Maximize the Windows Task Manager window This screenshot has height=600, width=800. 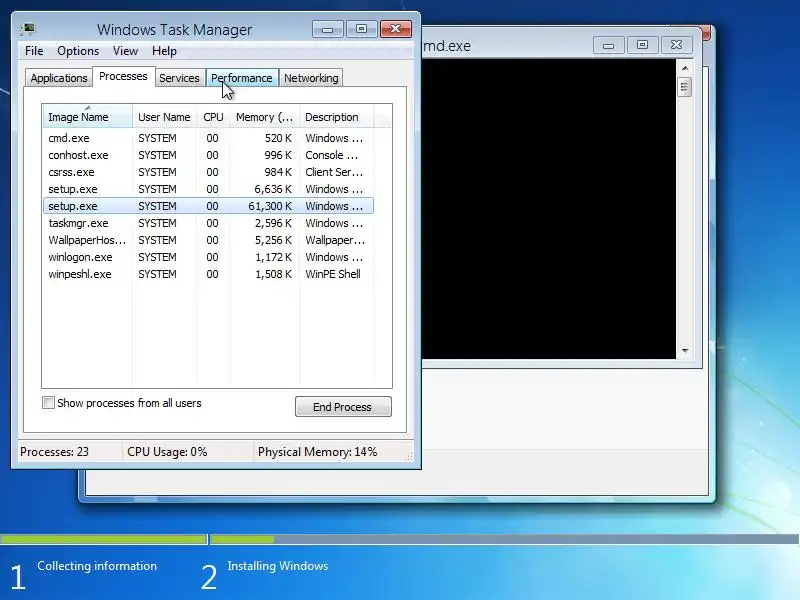point(361,29)
